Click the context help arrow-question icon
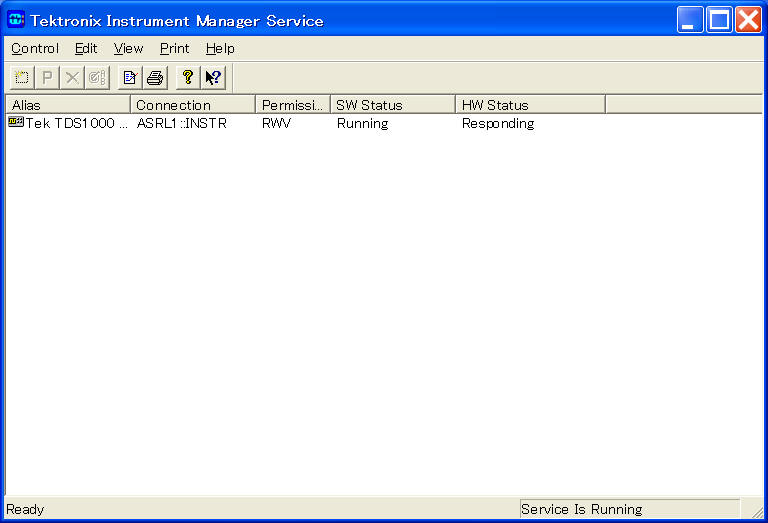The width and height of the screenshot is (768, 523). 213,77
